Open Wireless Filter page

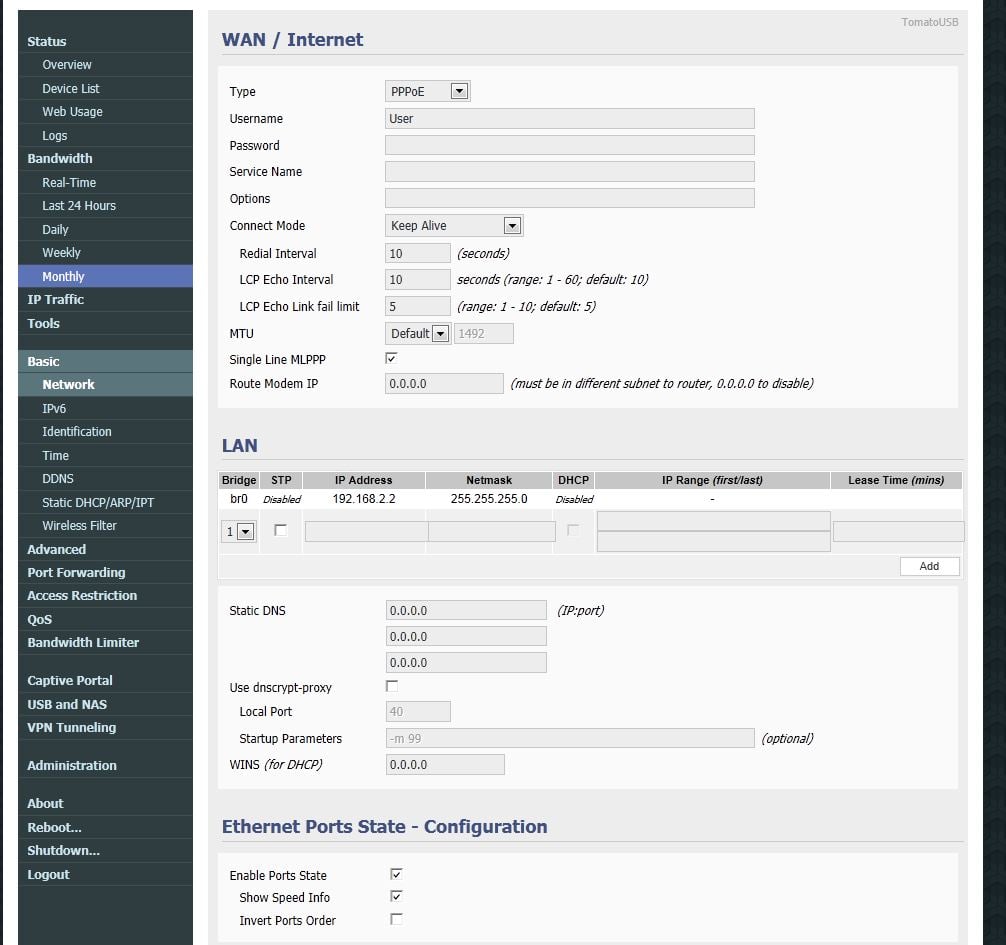(79, 525)
